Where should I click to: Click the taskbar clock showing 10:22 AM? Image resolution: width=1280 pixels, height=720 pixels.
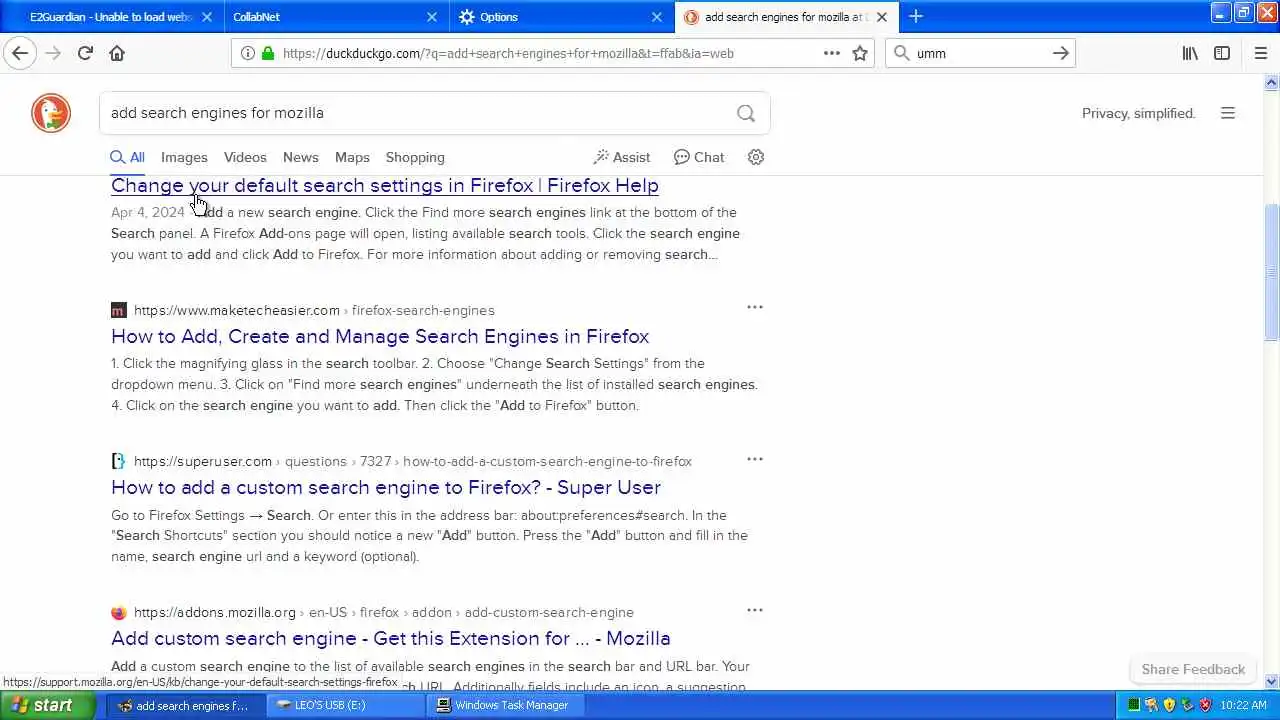(1245, 705)
